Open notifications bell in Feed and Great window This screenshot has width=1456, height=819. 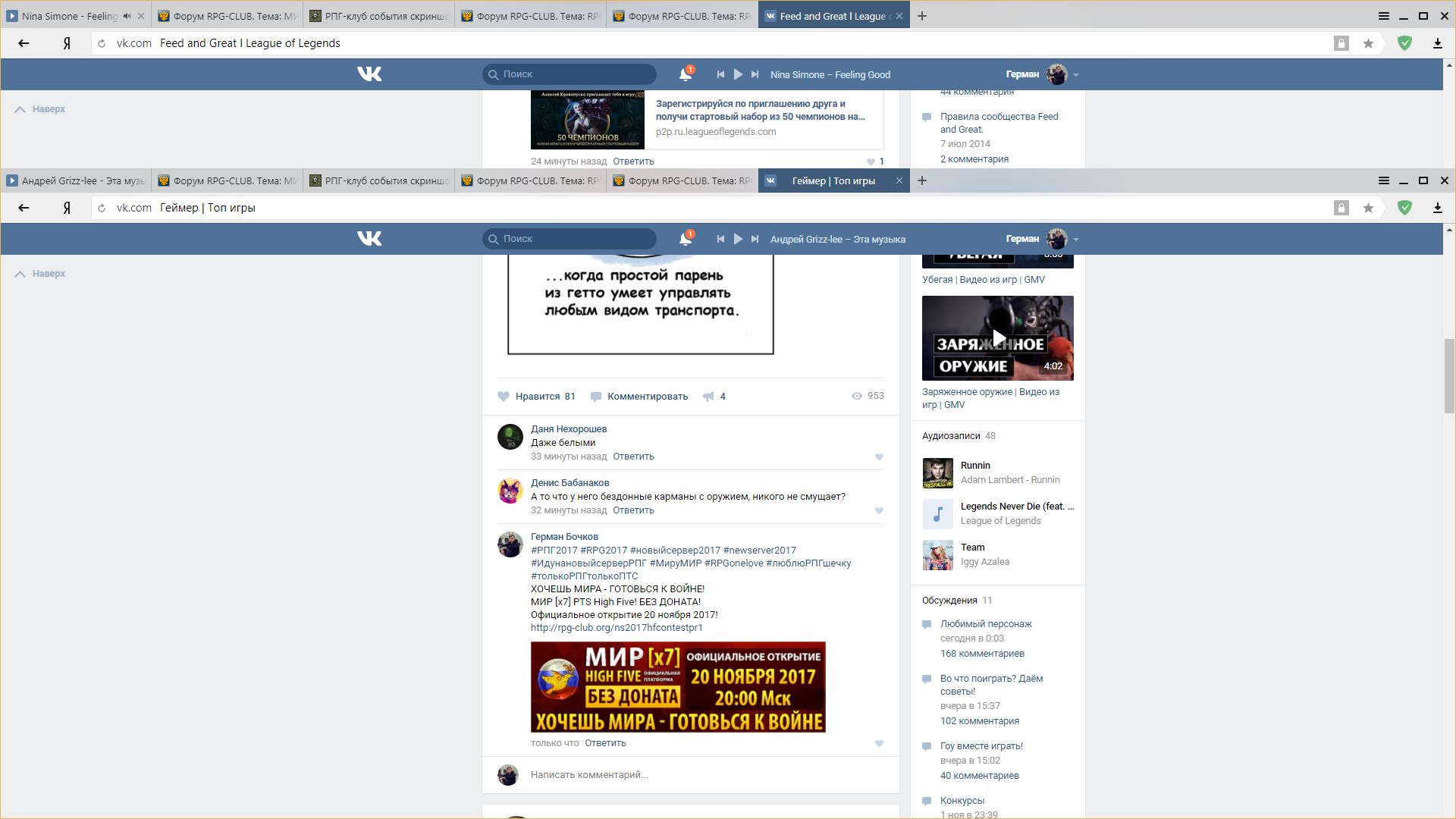[686, 74]
